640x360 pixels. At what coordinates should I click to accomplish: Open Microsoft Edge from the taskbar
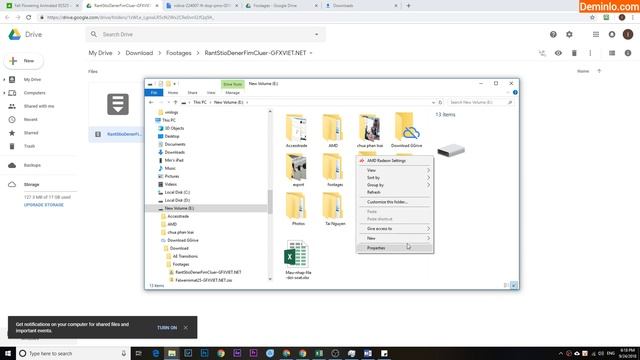[x=156, y=353]
